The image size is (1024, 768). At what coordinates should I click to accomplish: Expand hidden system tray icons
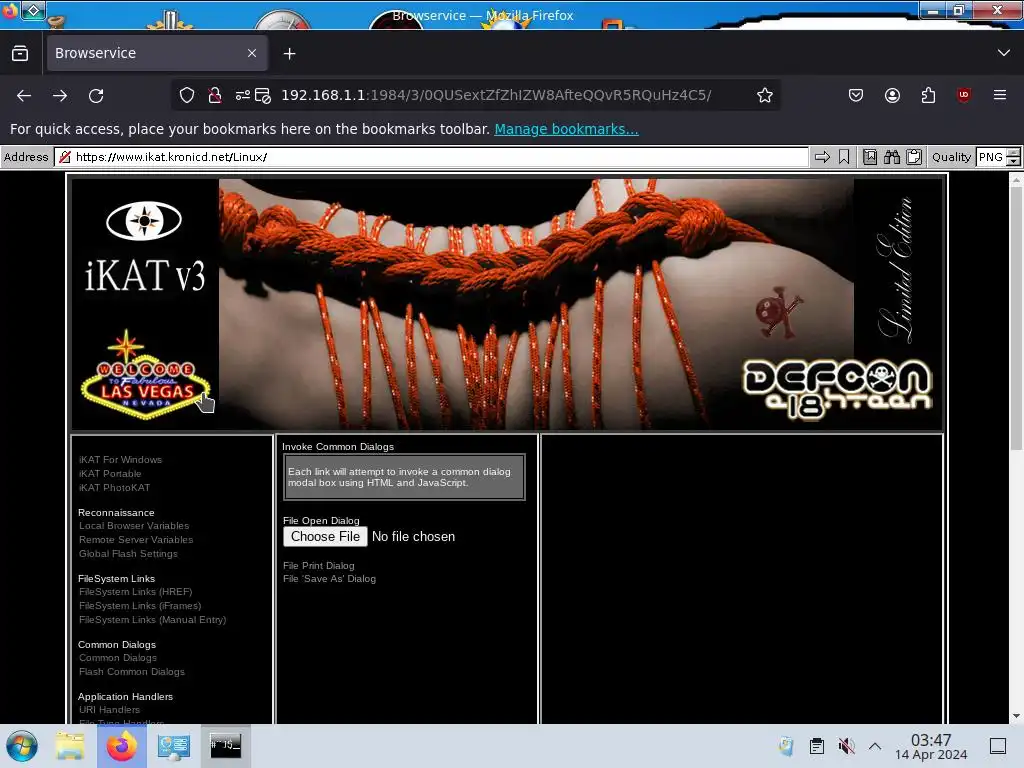click(x=875, y=745)
